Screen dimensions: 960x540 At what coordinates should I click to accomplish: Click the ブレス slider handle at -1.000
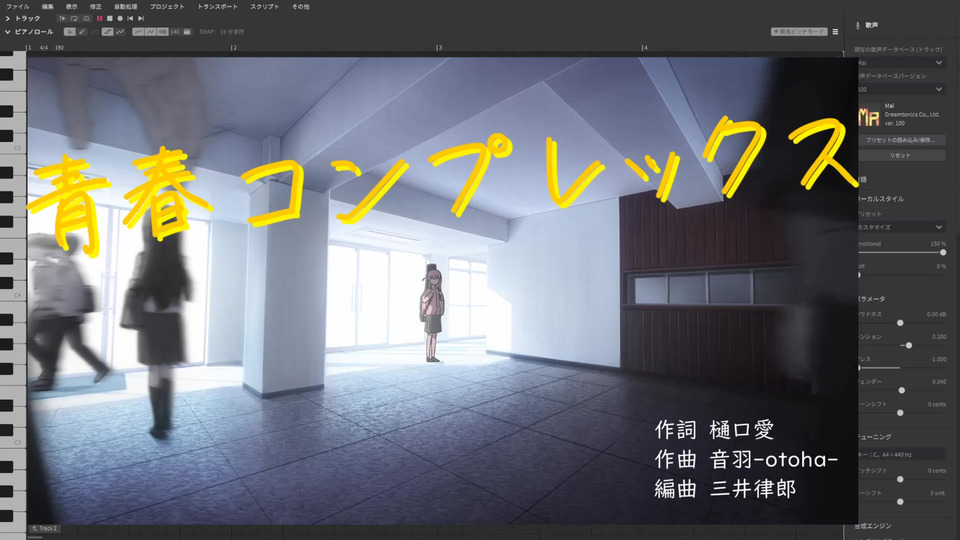click(858, 367)
